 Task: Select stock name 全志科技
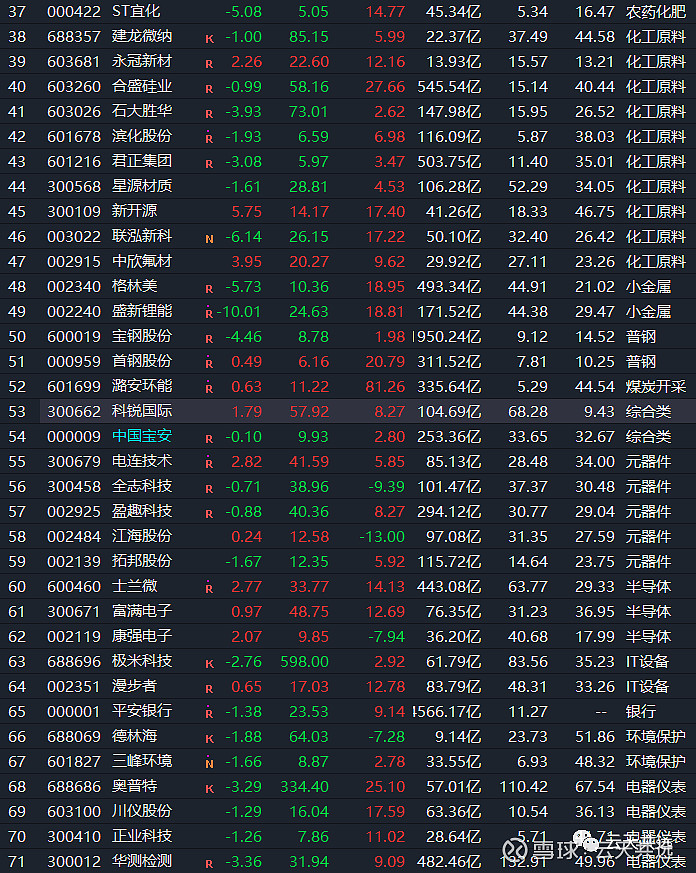tap(142, 486)
